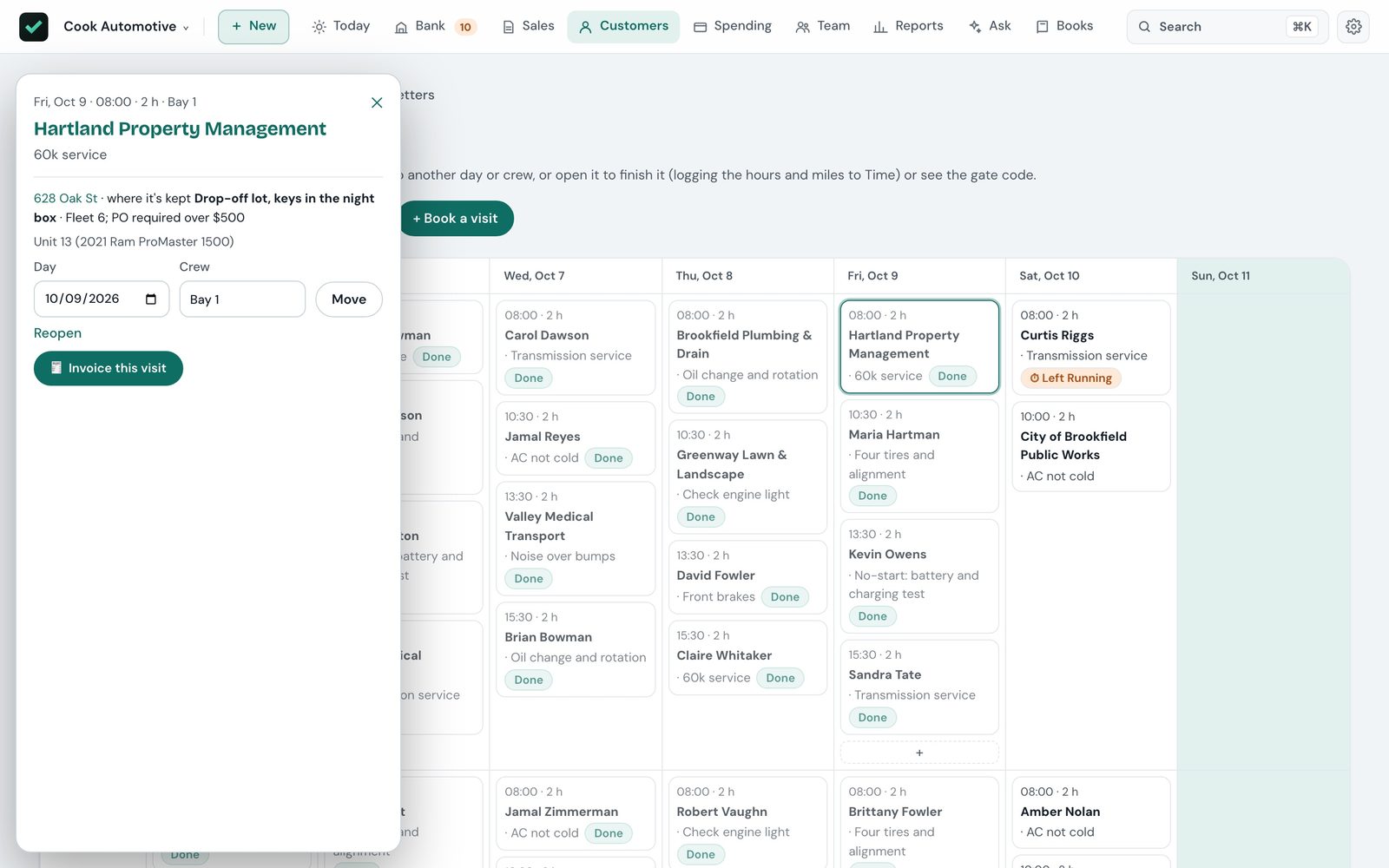Open City of Brookfield Public Works visit
The width and height of the screenshot is (1389, 868).
(x=1091, y=446)
